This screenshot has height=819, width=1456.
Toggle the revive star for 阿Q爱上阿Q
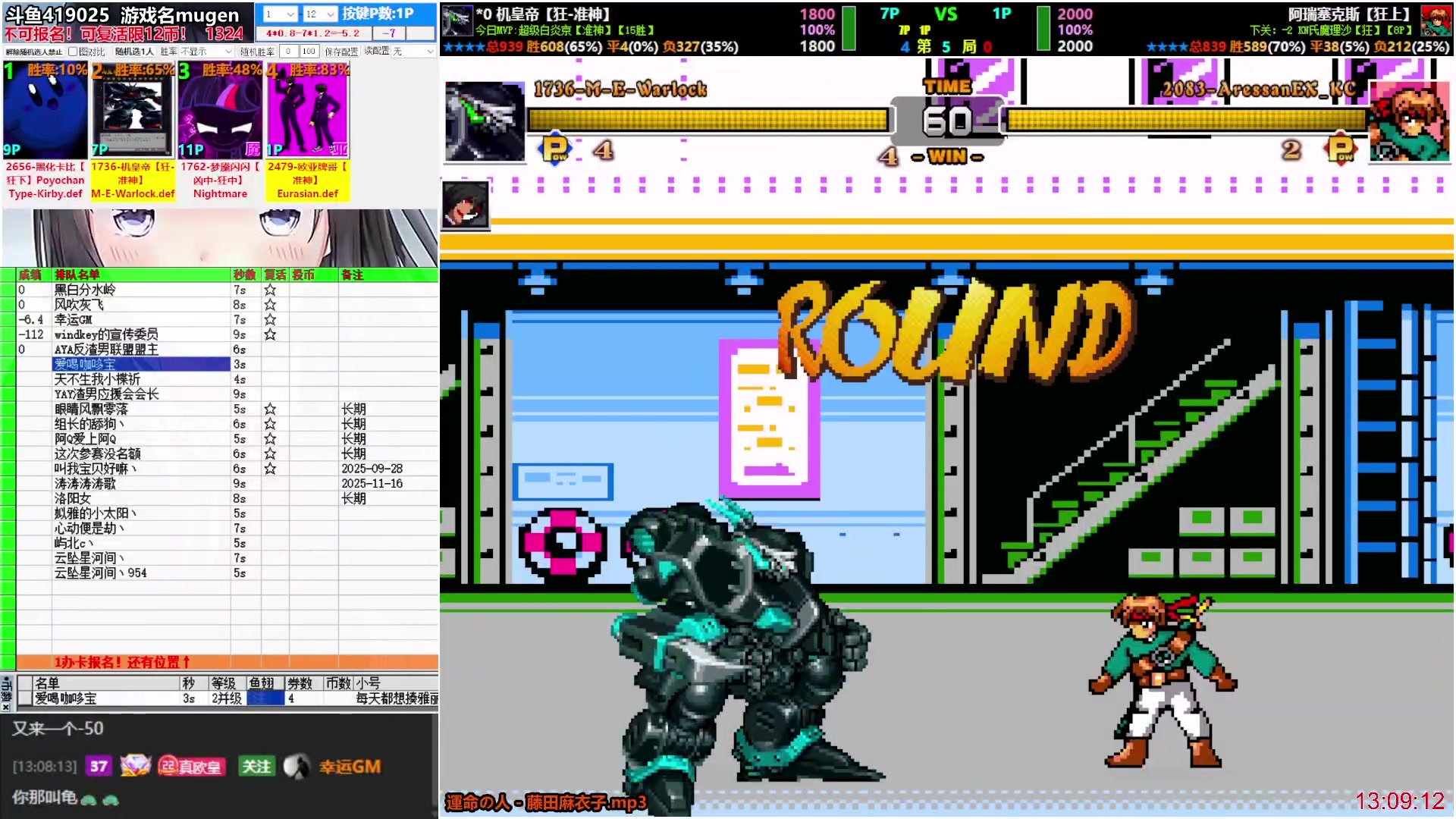pos(270,439)
